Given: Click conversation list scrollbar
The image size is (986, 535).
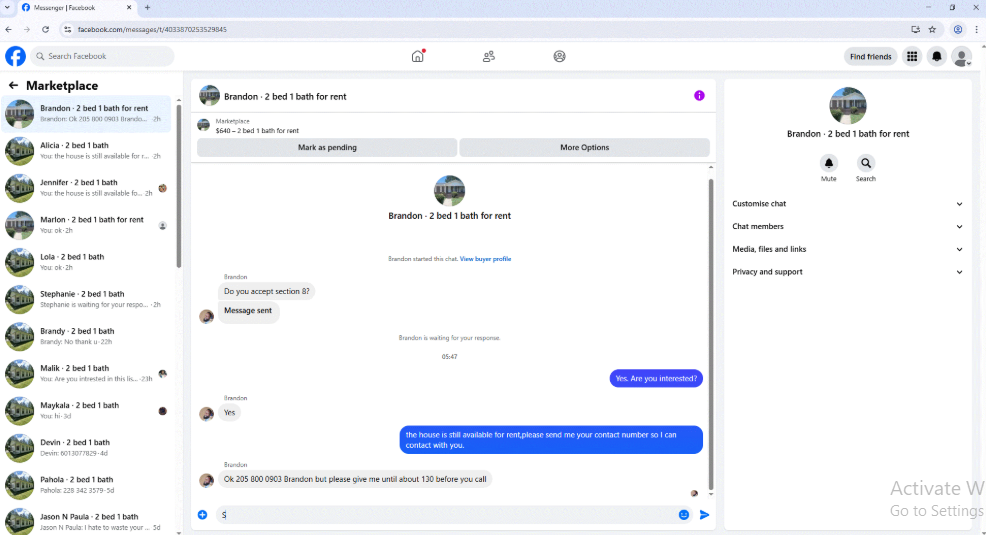Looking at the screenshot, I should pyautogui.click(x=179, y=185).
